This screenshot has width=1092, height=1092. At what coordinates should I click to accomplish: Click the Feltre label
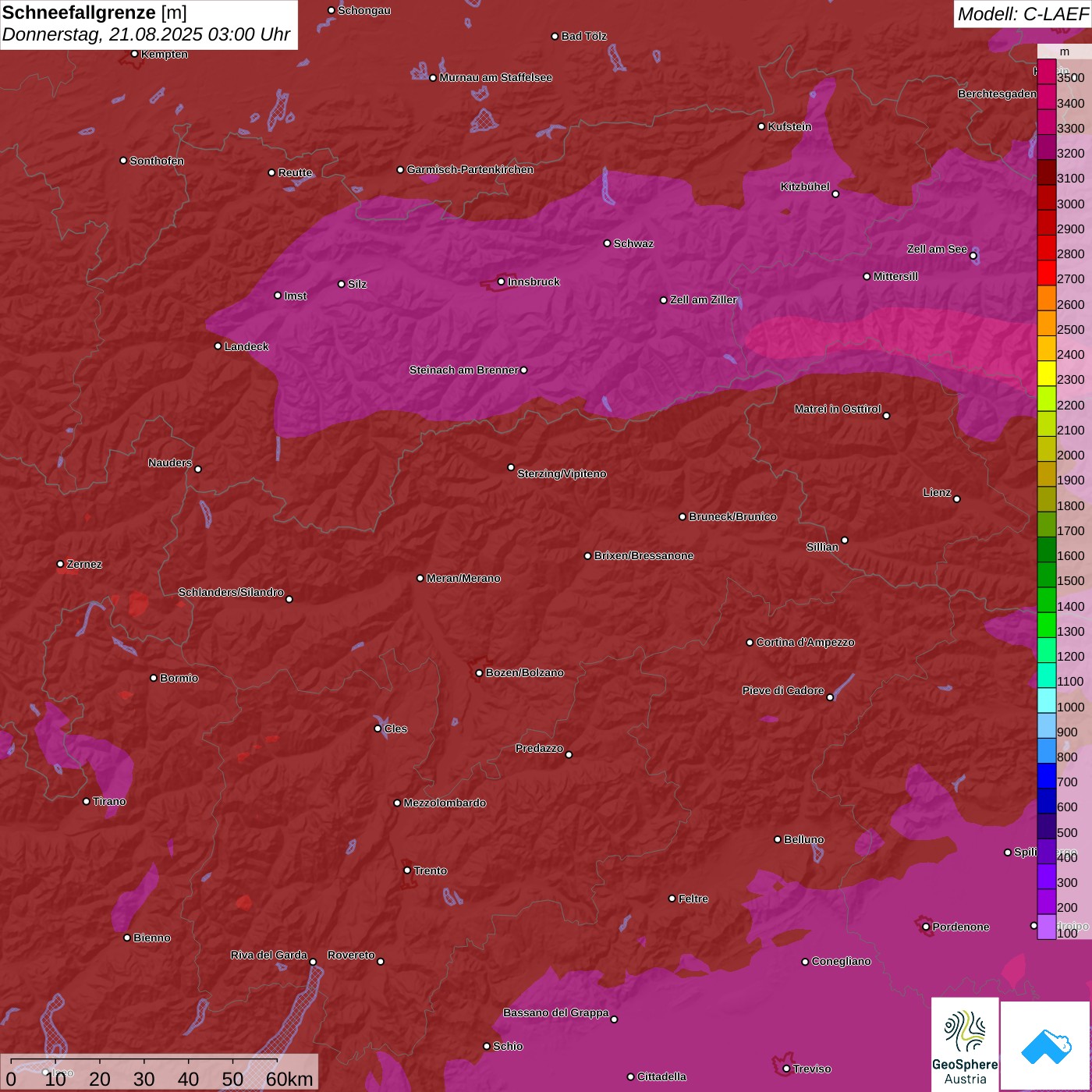(693, 899)
